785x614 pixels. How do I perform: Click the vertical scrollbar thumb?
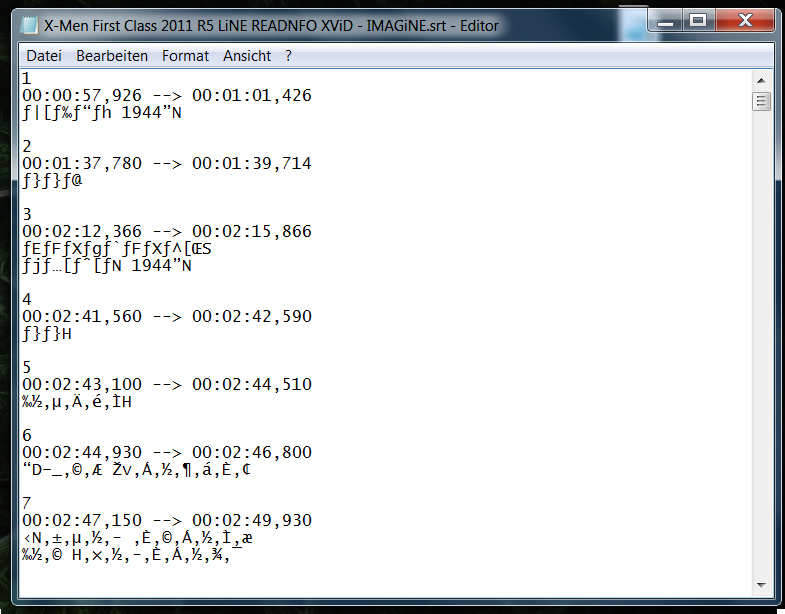coord(761,101)
